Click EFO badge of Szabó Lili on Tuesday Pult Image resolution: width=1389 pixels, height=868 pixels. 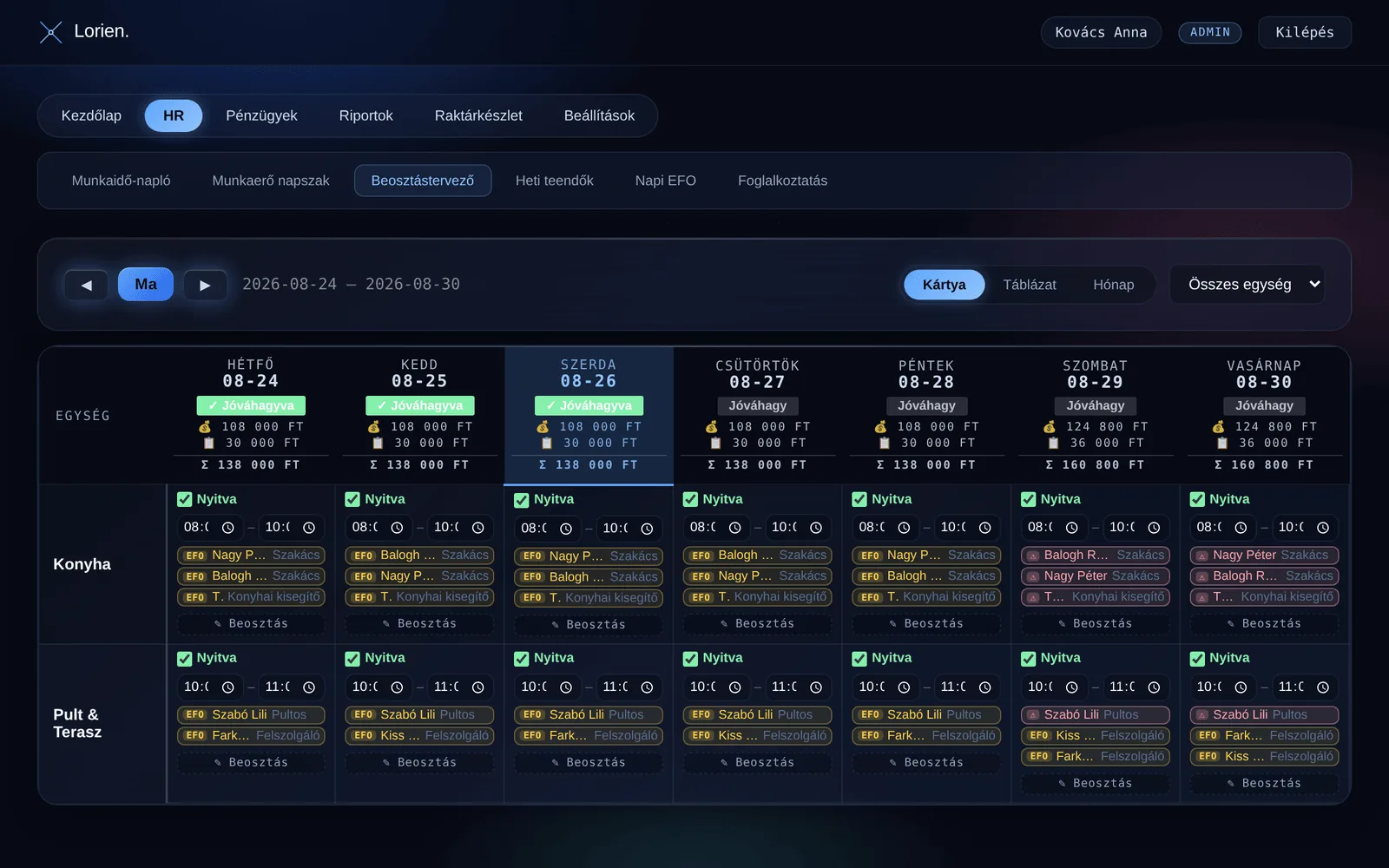point(364,715)
